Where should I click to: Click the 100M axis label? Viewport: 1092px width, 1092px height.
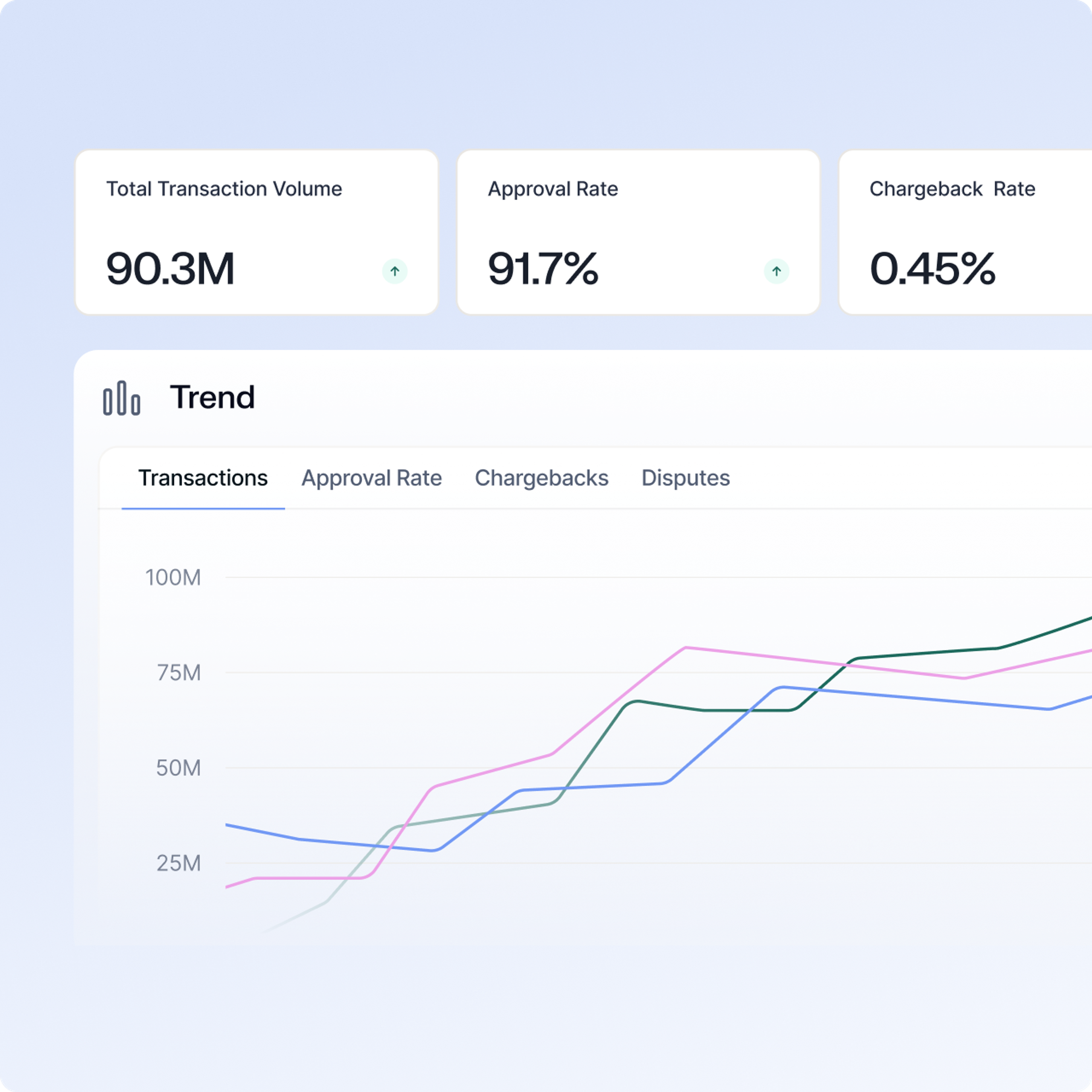click(173, 578)
